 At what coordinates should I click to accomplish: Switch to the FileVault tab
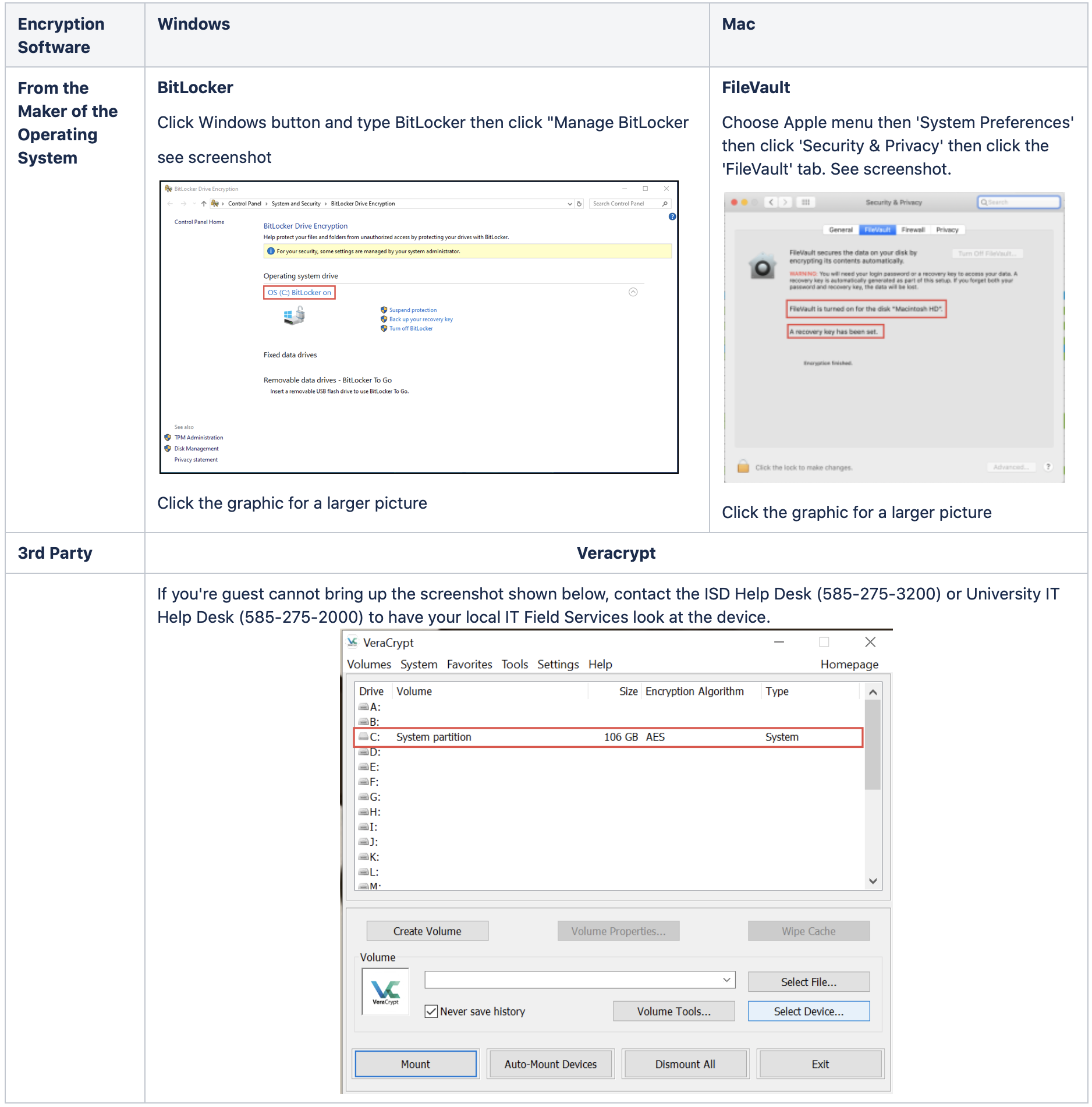pos(877,230)
